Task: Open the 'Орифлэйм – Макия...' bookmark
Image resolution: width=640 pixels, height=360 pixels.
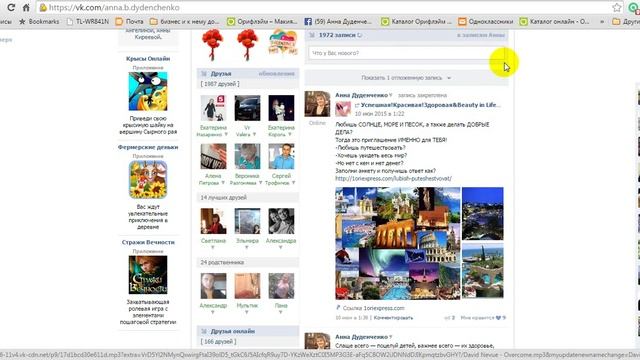Action: (262, 21)
